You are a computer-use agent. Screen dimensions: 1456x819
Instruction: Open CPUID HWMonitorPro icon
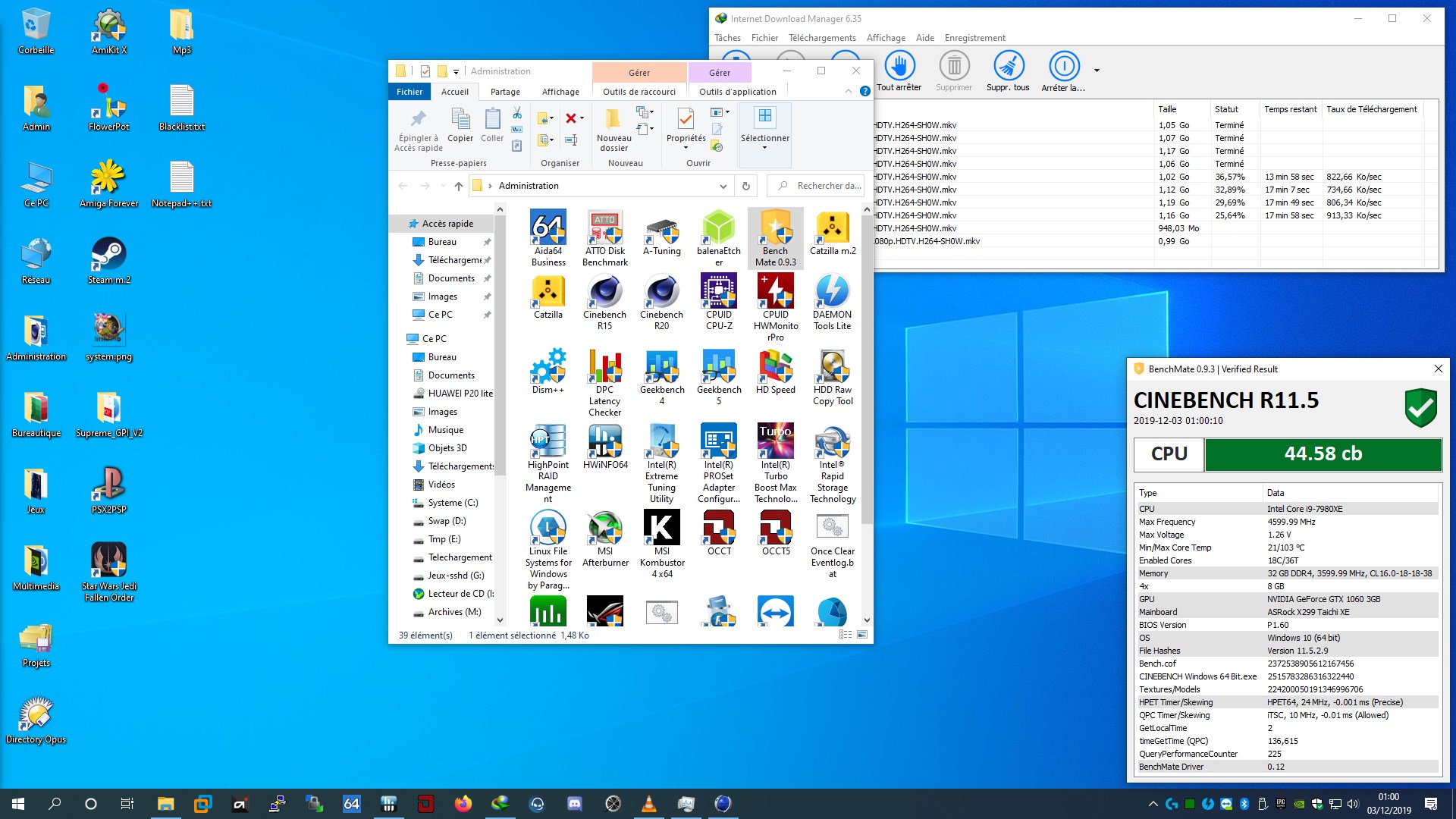point(776,307)
